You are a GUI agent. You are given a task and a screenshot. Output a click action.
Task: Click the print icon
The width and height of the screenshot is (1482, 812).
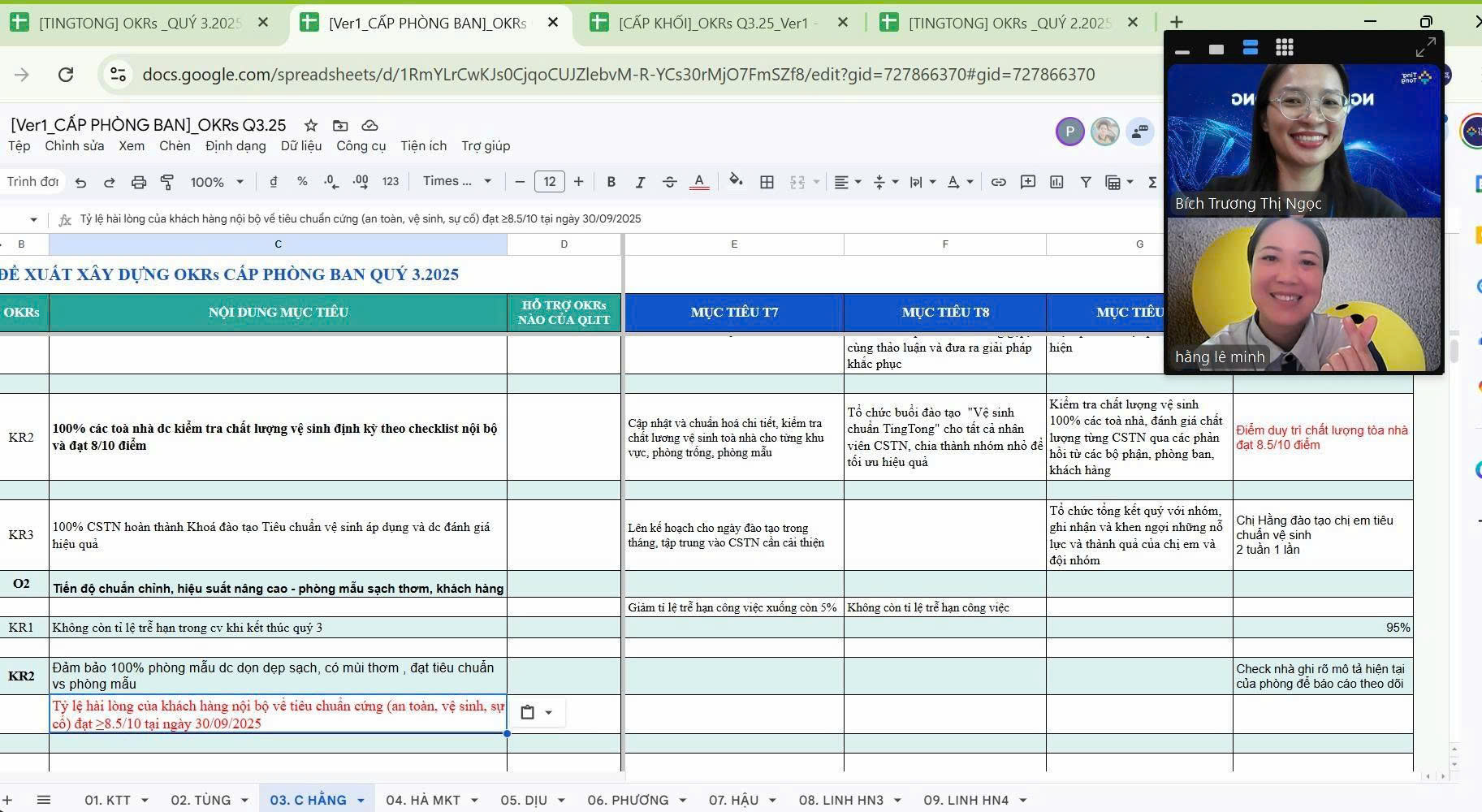click(139, 182)
